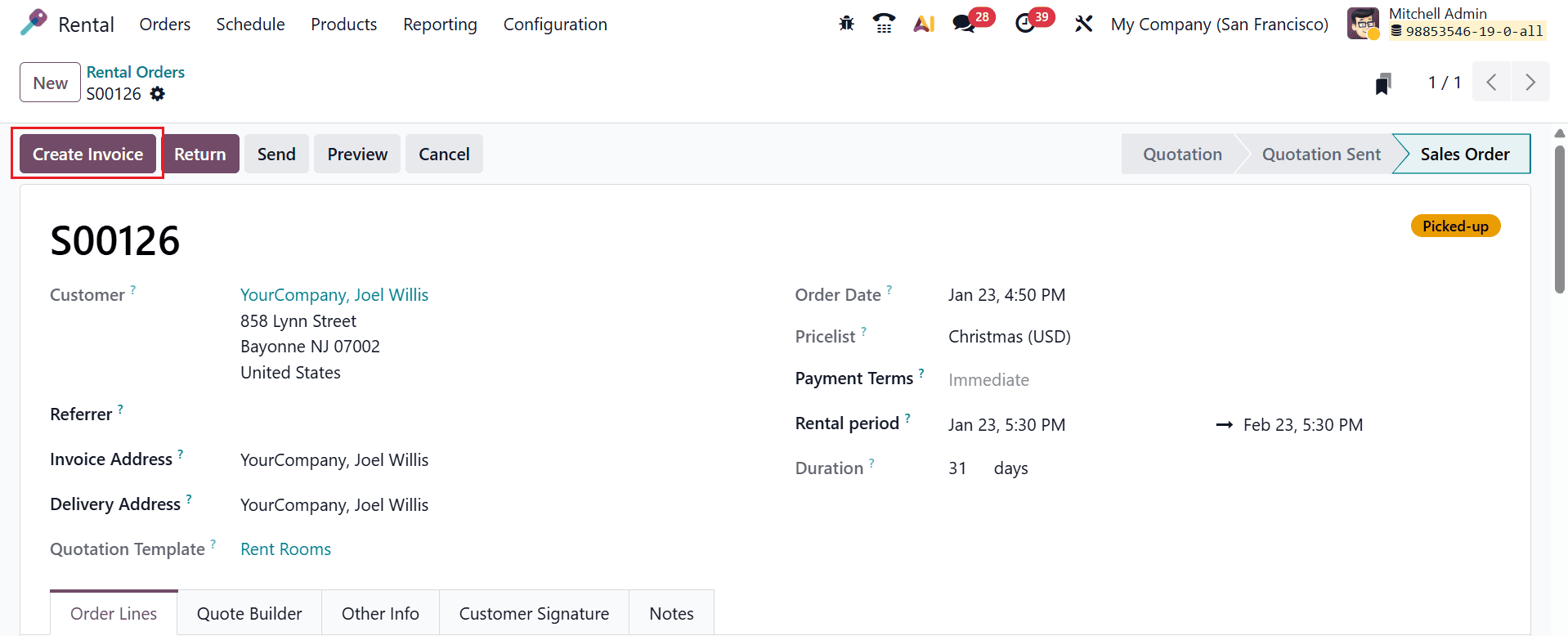Open the My Company (San Francisco) switcher
Image resolution: width=1568 pixels, height=636 pixels.
point(1219,25)
